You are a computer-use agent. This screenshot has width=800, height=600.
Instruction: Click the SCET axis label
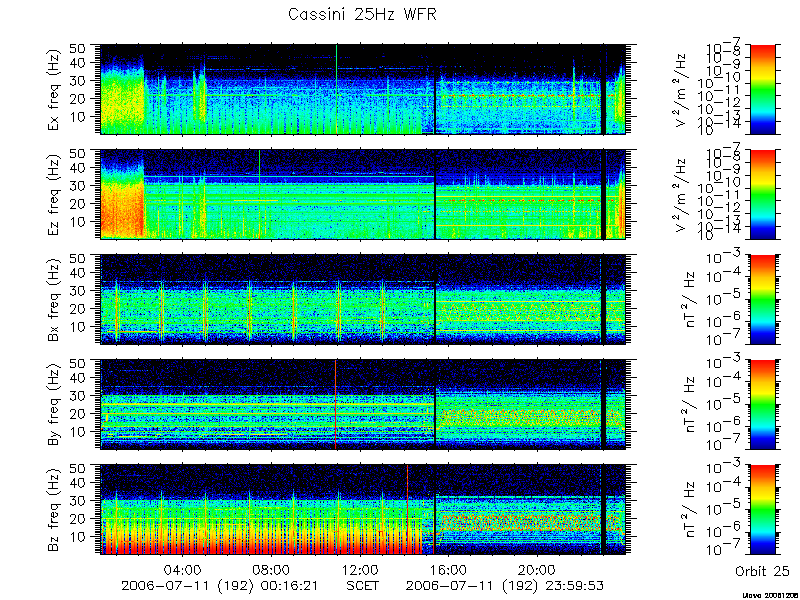pos(362,585)
